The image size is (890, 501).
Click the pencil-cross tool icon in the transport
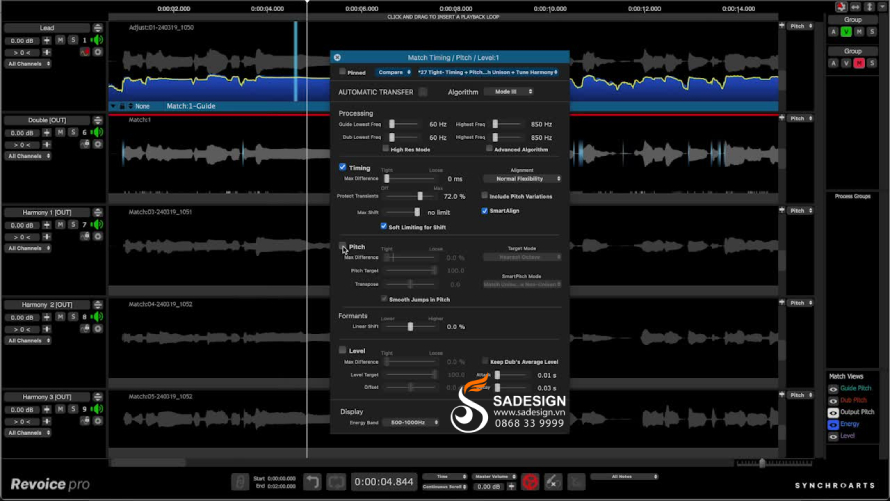coord(553,482)
